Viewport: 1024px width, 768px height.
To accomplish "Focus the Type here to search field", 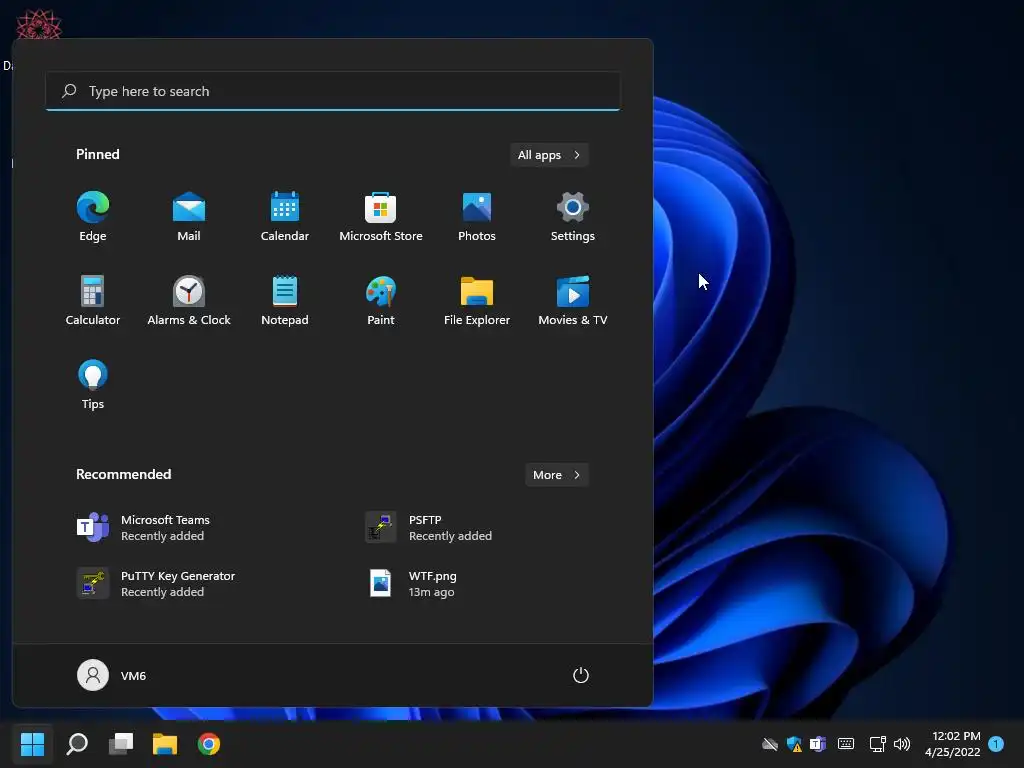I will point(333,91).
